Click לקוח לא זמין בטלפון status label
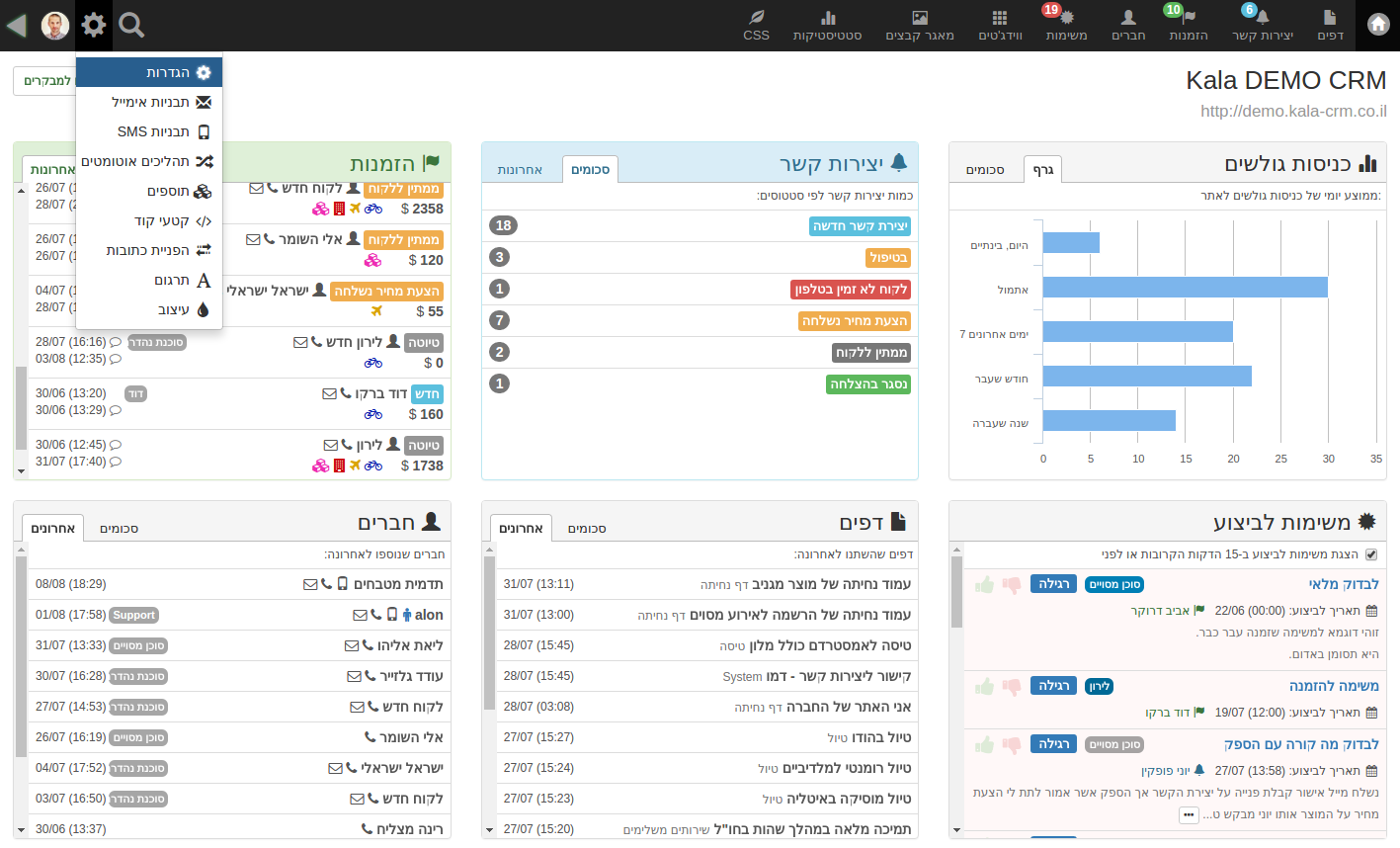Screen dimensions: 1400x848 [851, 290]
